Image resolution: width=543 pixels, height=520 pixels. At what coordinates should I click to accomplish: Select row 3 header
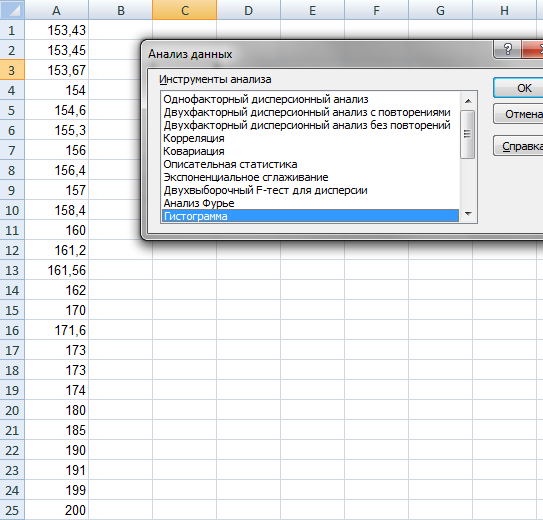point(12,70)
